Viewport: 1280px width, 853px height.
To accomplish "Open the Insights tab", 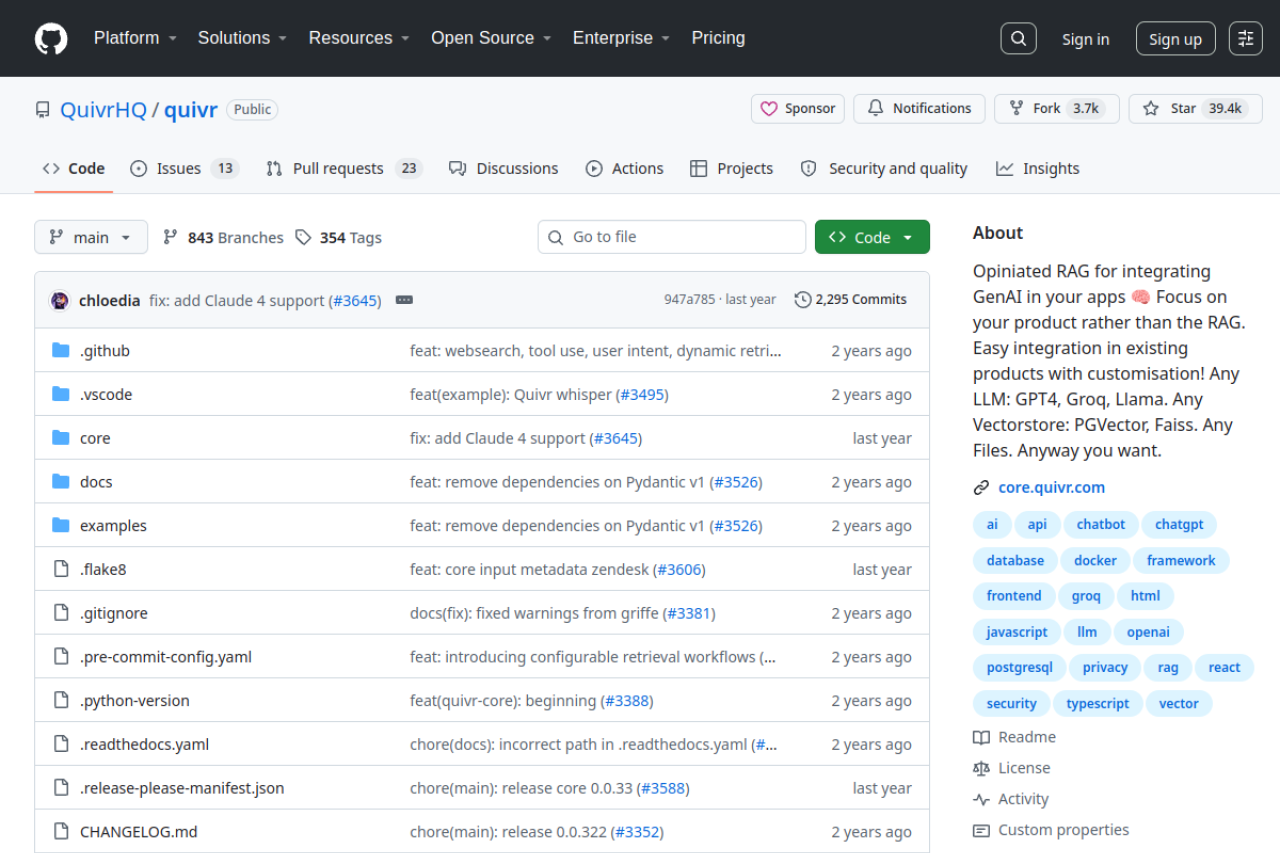I will [x=1038, y=169].
